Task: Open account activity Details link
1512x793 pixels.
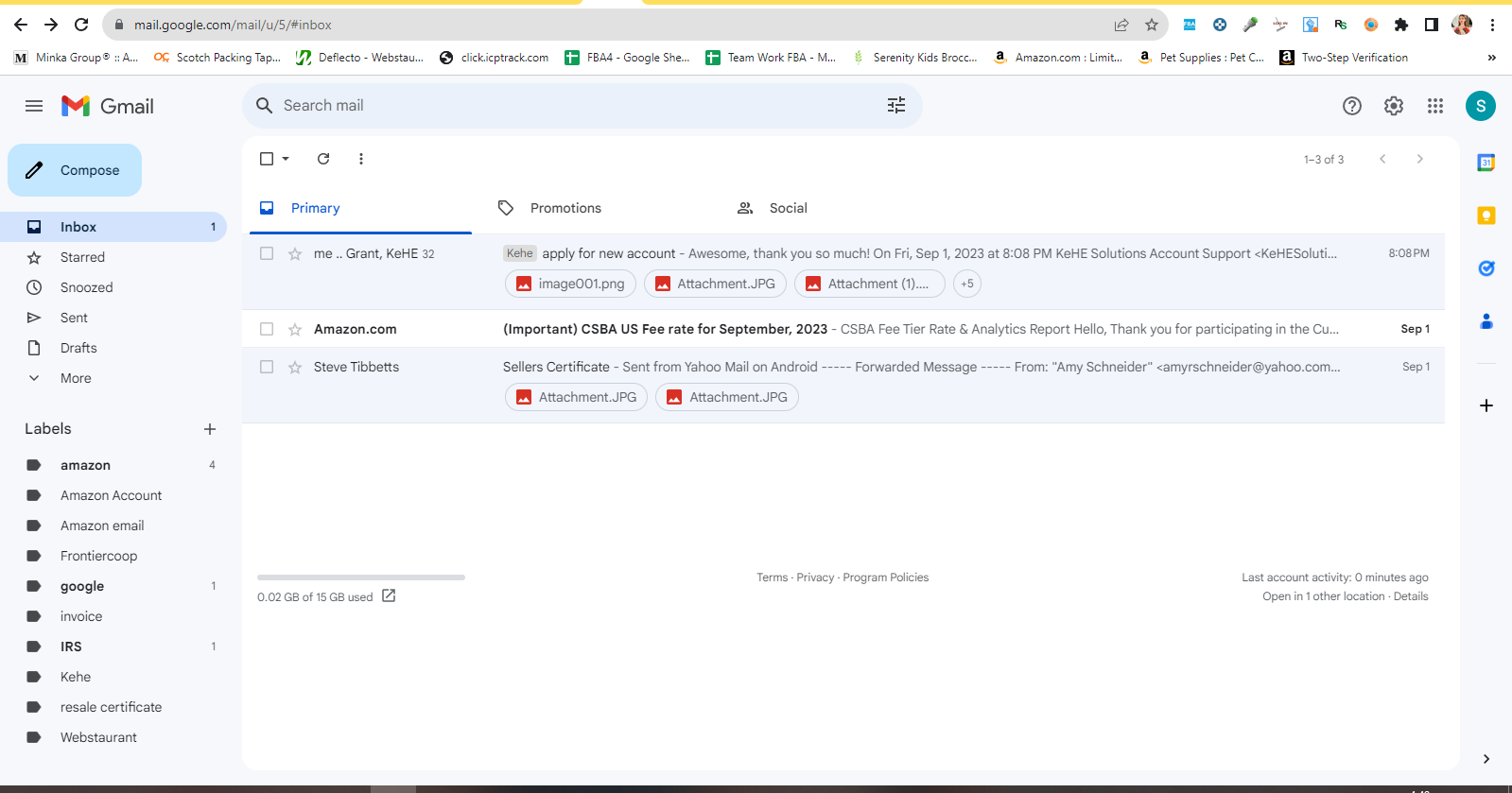Action: (x=1411, y=596)
